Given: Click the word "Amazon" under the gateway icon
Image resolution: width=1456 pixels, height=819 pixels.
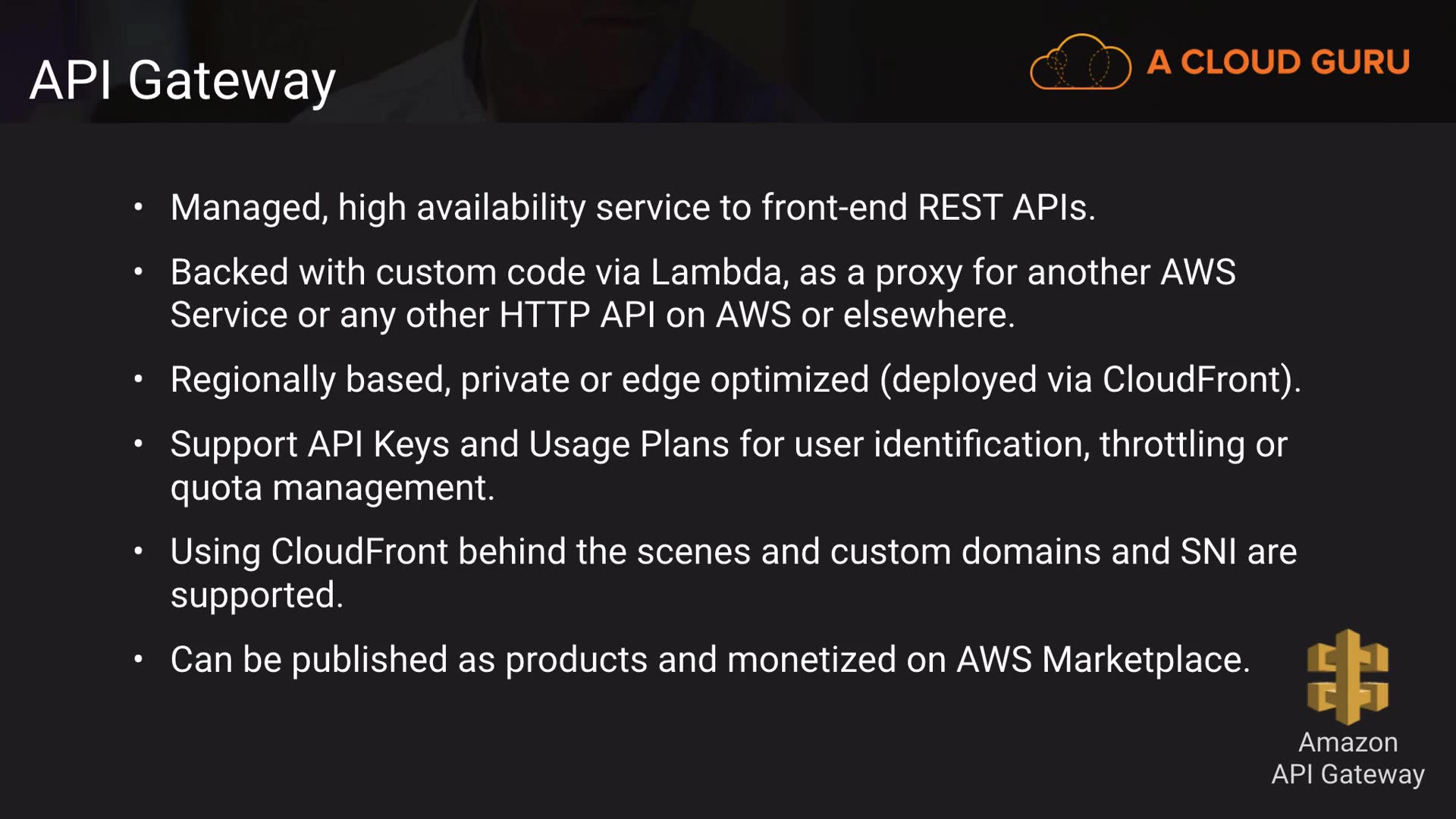Looking at the screenshot, I should point(1348,742).
